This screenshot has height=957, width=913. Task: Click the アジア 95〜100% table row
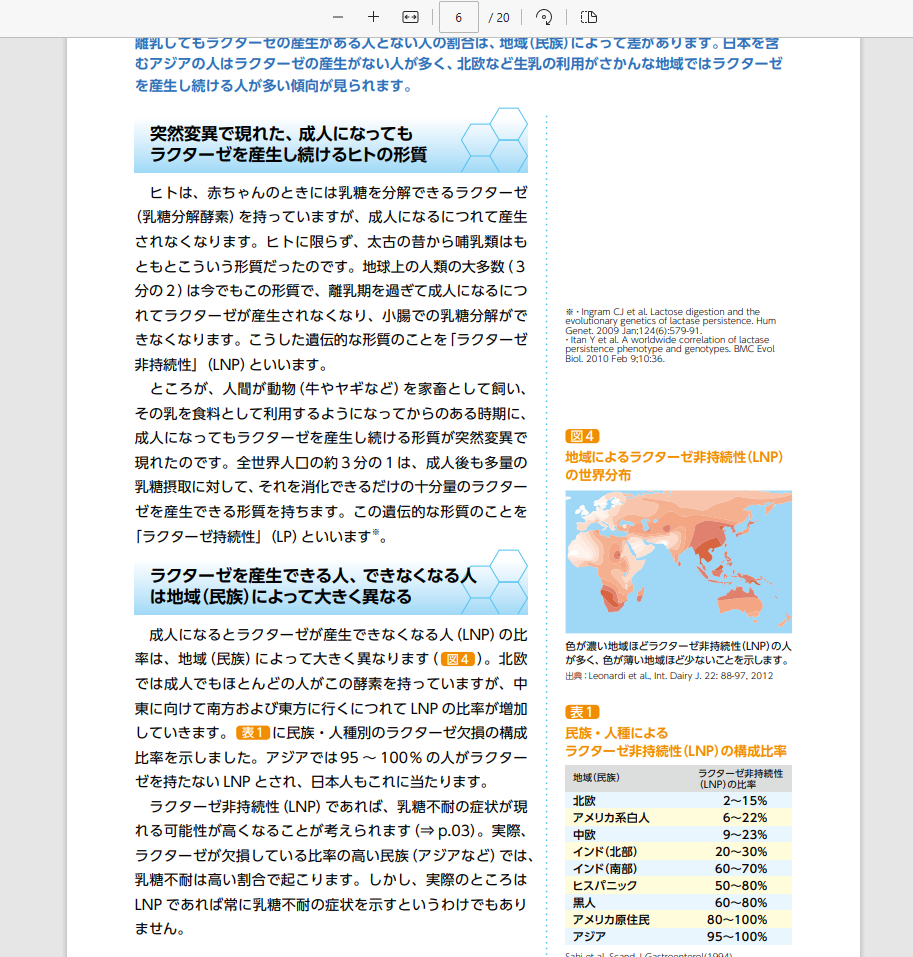(678, 937)
